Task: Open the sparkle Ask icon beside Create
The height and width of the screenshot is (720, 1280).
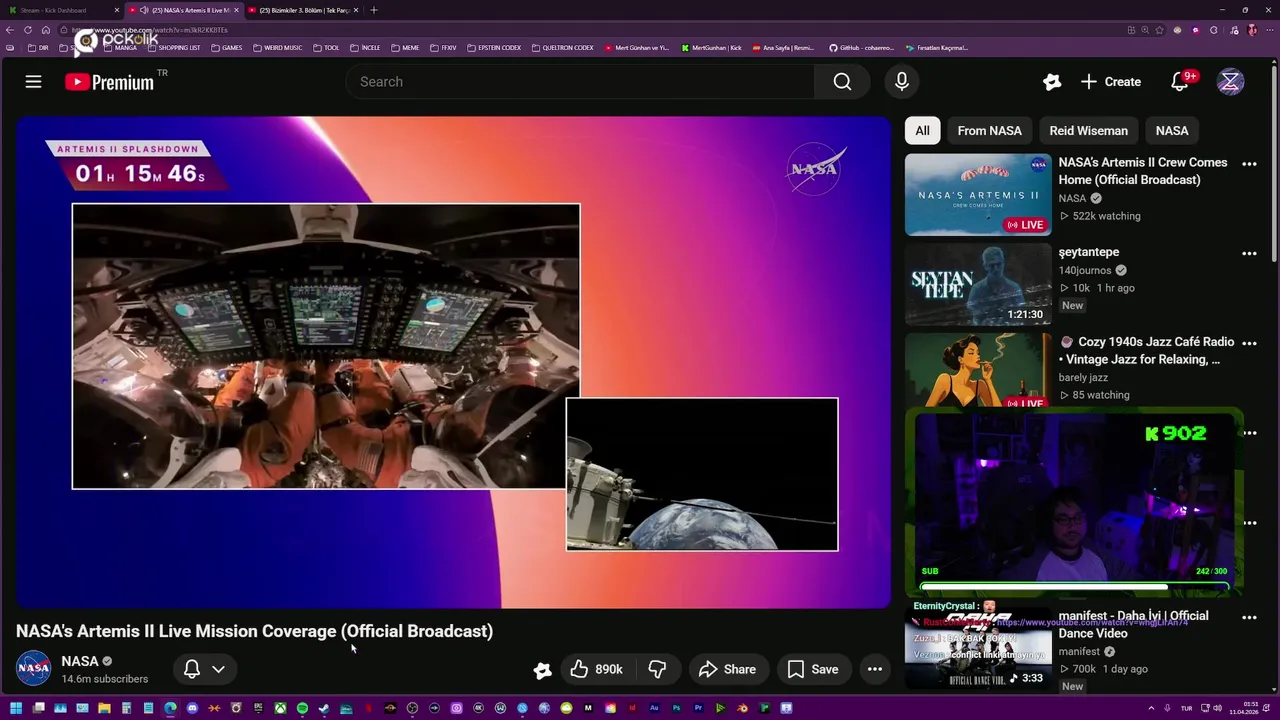Action: (x=1051, y=82)
